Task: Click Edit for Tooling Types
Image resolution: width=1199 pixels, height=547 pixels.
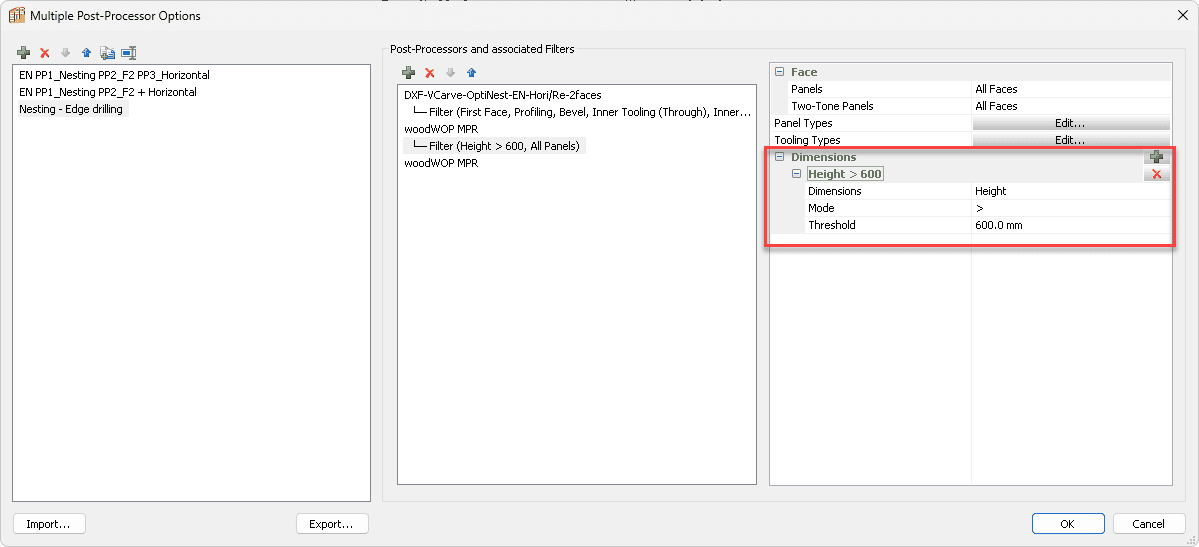Action: pos(1070,140)
